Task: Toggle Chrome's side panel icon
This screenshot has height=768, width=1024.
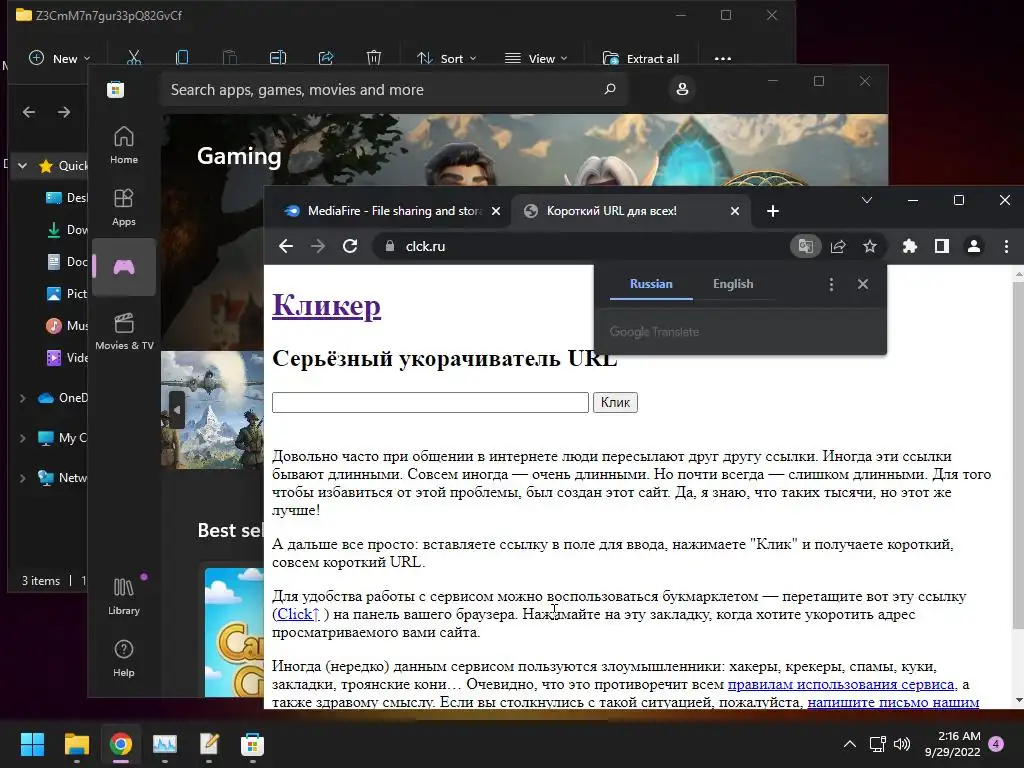Action: (x=942, y=246)
